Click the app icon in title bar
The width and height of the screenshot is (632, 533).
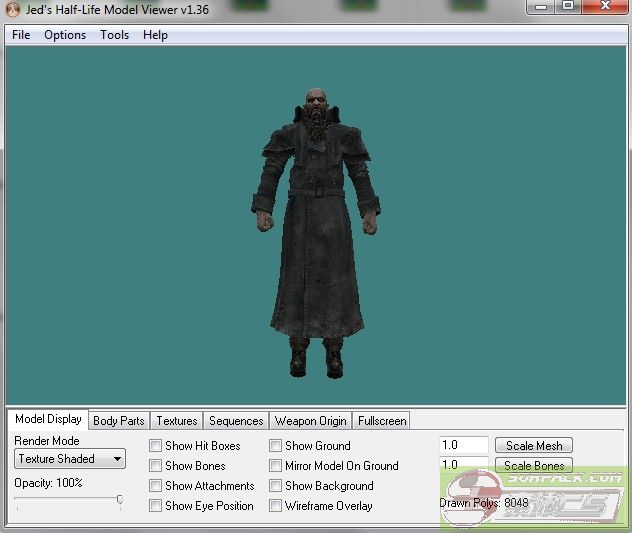click(x=13, y=10)
